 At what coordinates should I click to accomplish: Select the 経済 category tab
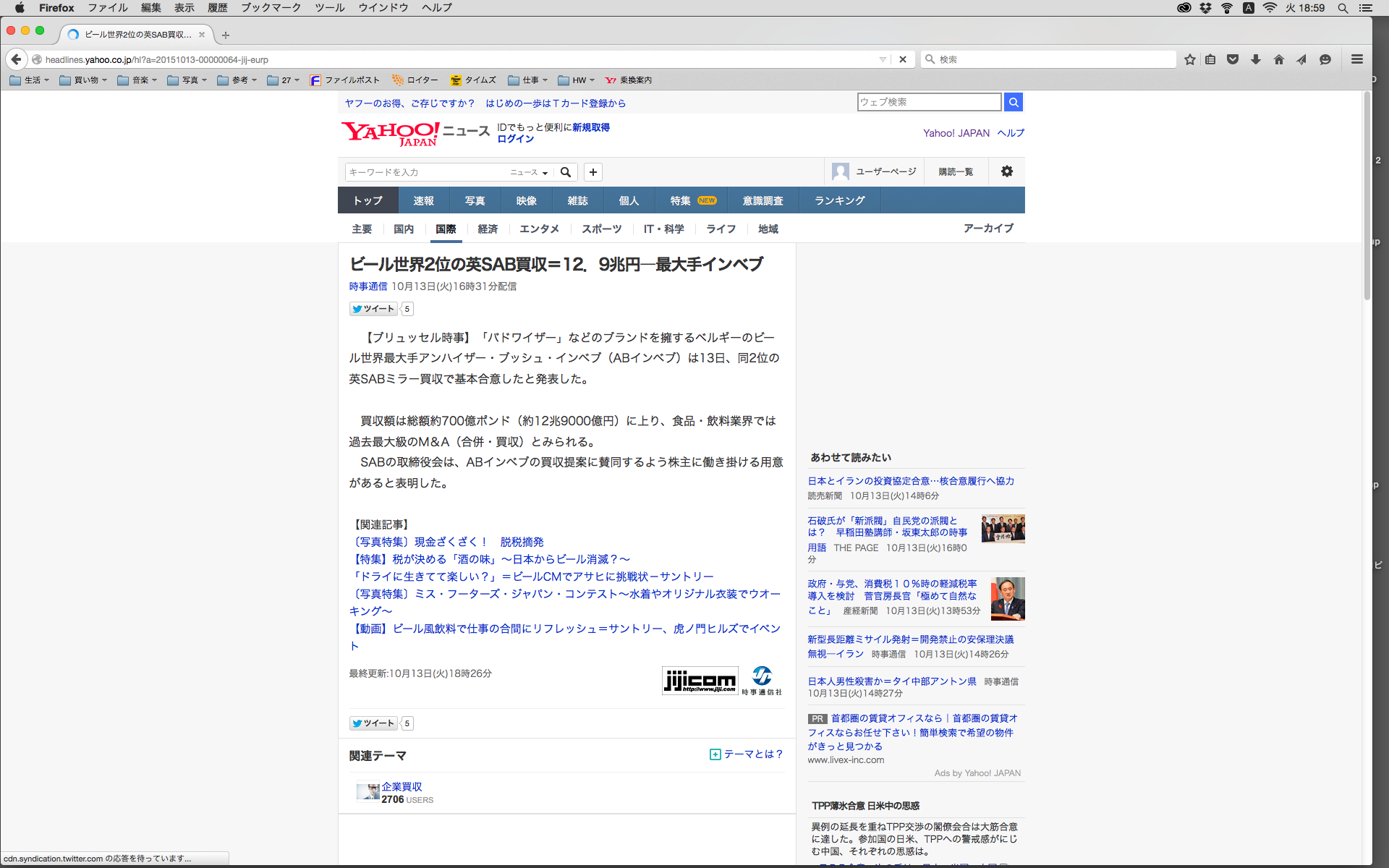[488, 229]
